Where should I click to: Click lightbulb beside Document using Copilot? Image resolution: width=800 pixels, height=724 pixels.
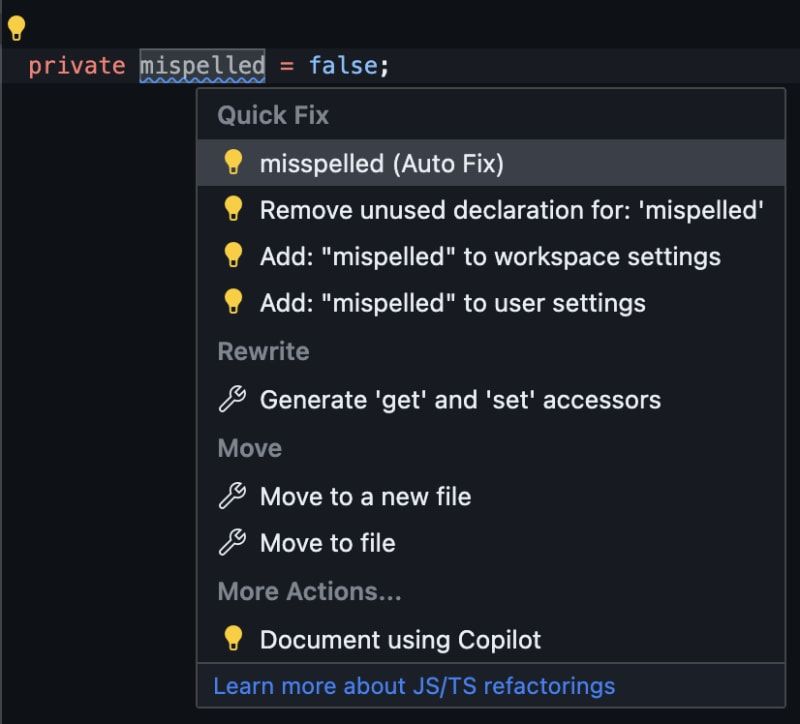point(233,638)
